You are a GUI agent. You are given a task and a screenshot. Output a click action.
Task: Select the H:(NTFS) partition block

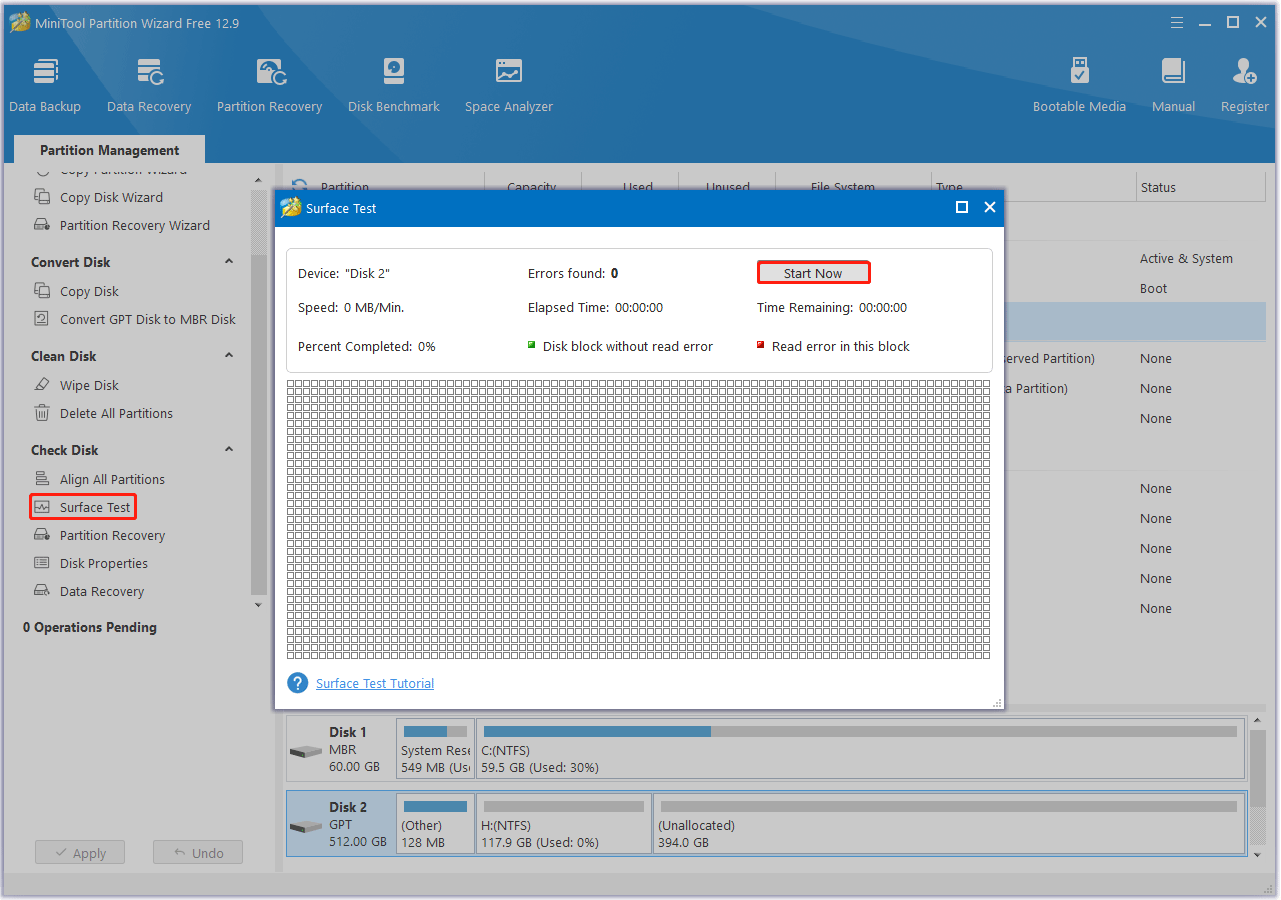(564, 824)
